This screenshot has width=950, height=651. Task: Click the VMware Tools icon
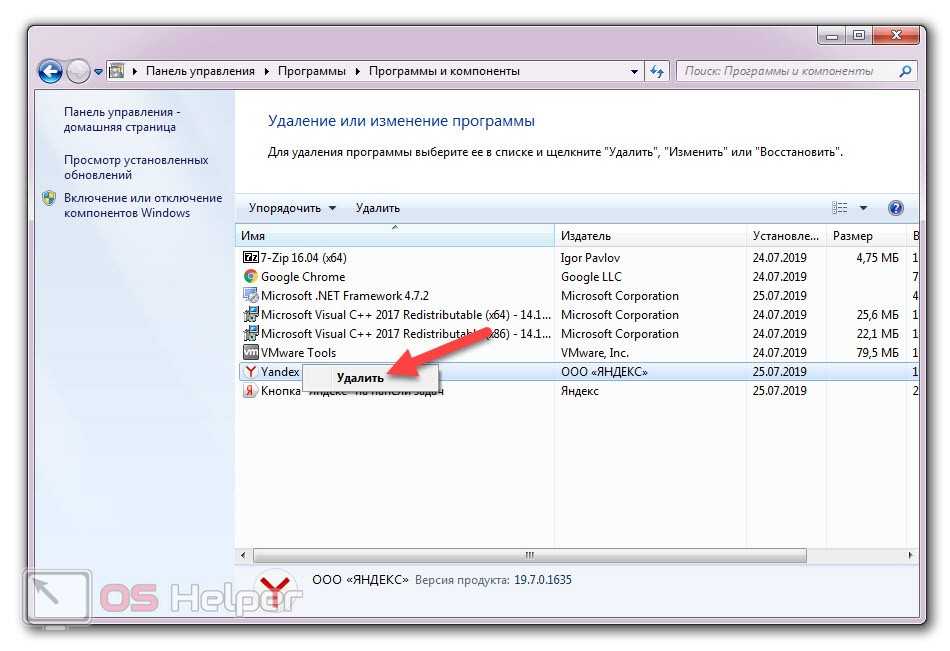(250, 353)
